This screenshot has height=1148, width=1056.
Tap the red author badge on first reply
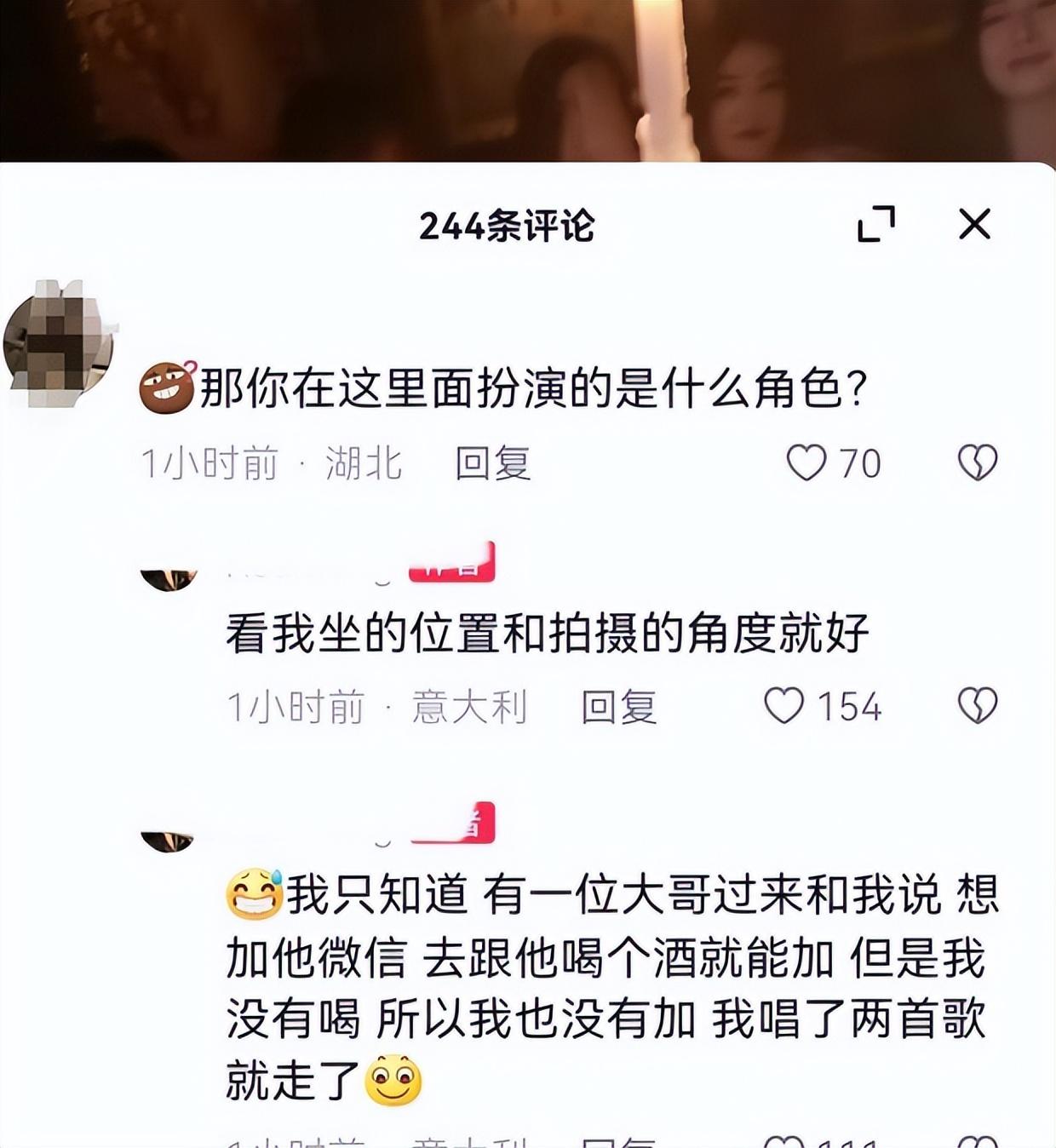click(x=451, y=563)
